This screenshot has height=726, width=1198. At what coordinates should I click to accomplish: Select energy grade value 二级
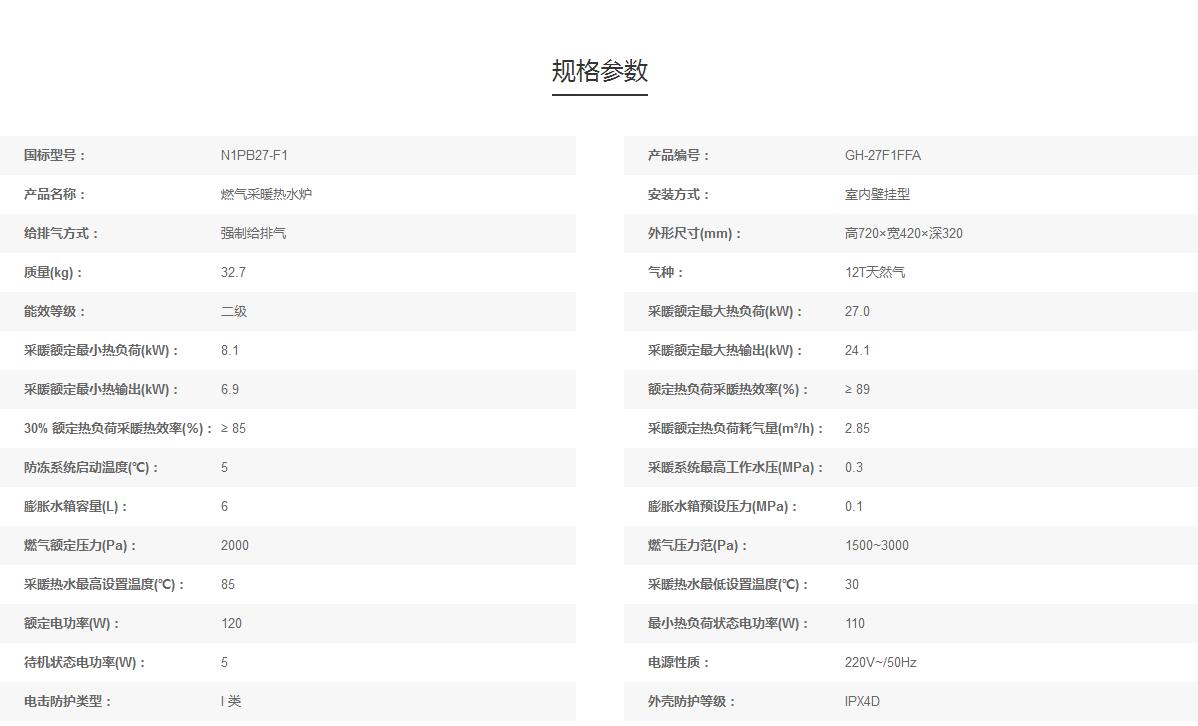point(234,311)
